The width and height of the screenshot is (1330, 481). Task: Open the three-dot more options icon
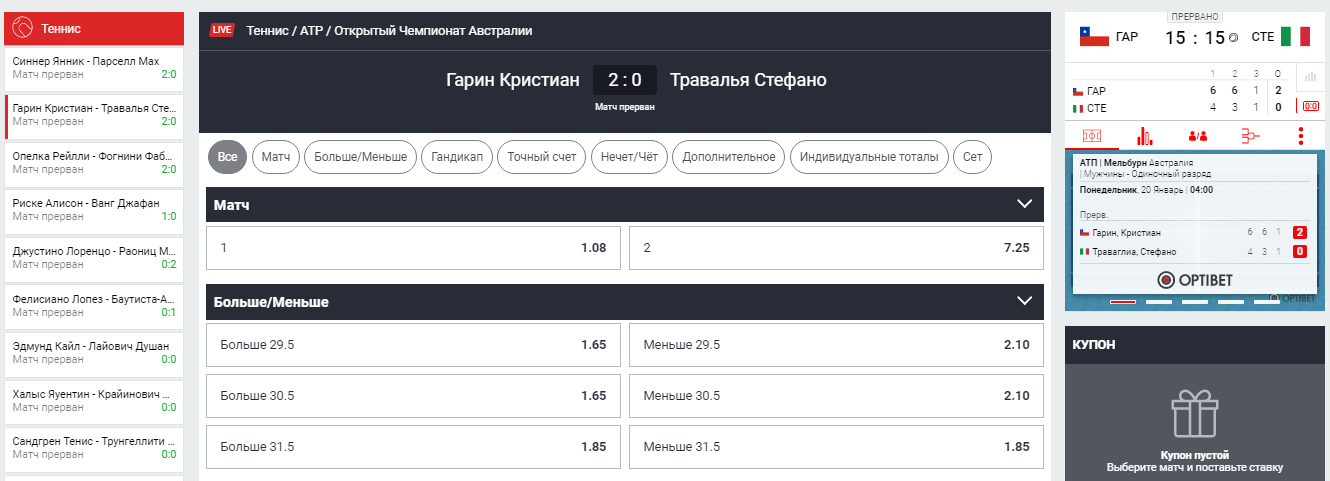(1302, 136)
